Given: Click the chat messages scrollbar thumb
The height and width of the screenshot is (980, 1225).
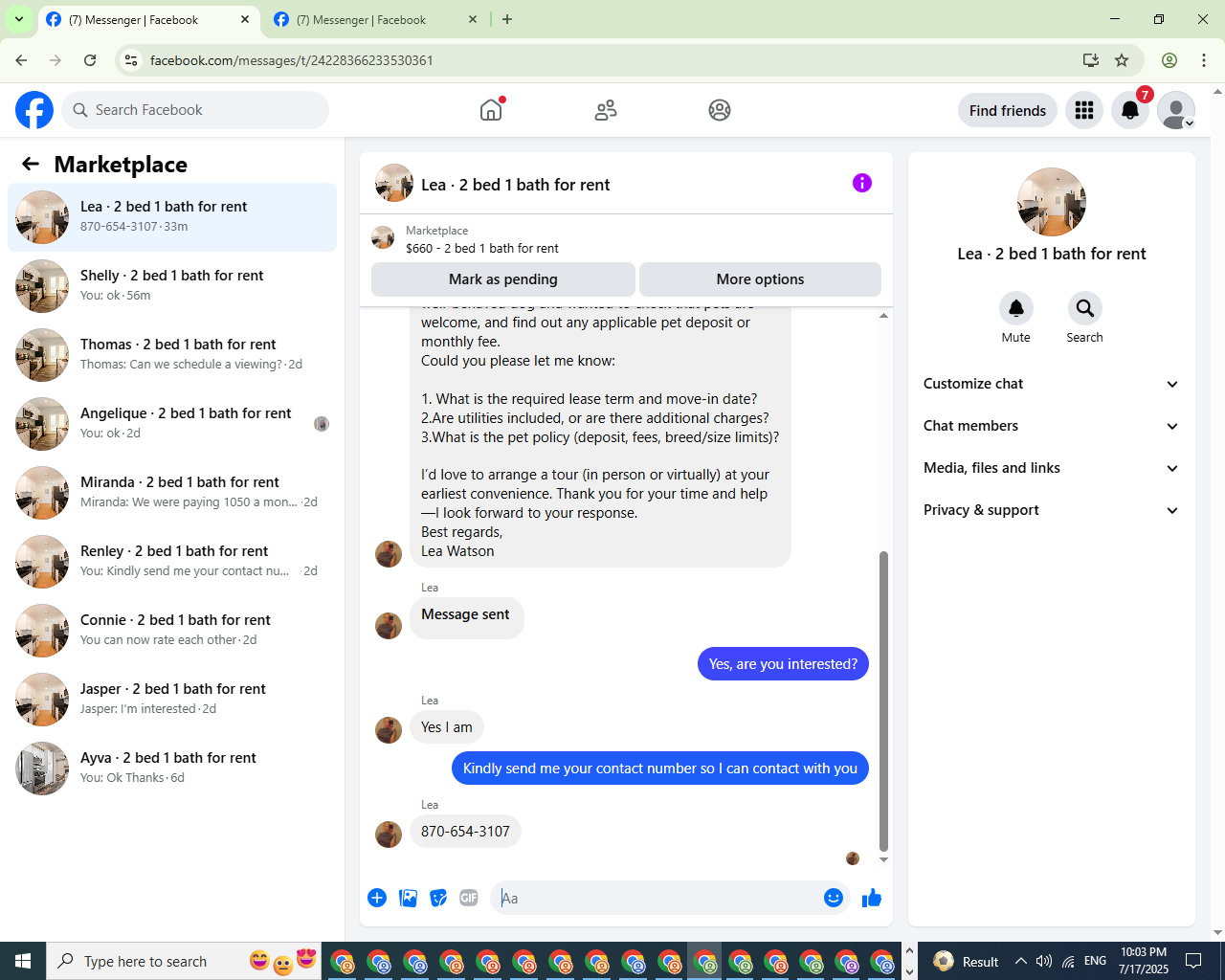Looking at the screenshot, I should [x=883, y=701].
